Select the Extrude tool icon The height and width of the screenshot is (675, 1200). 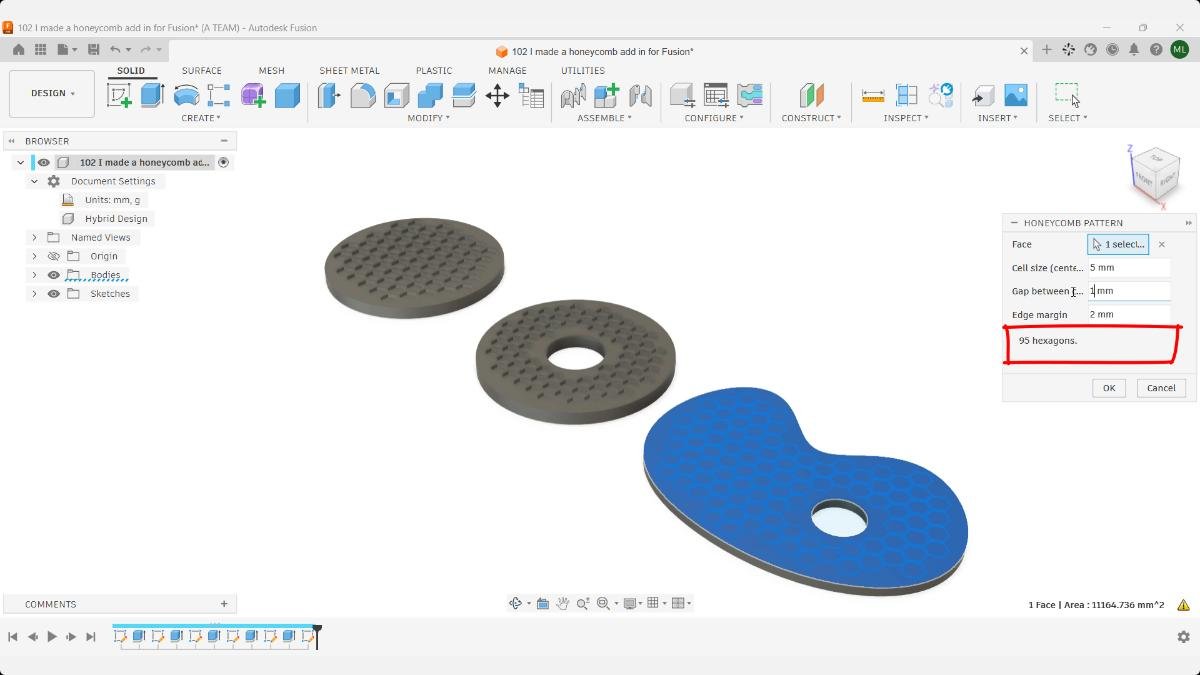tap(152, 95)
